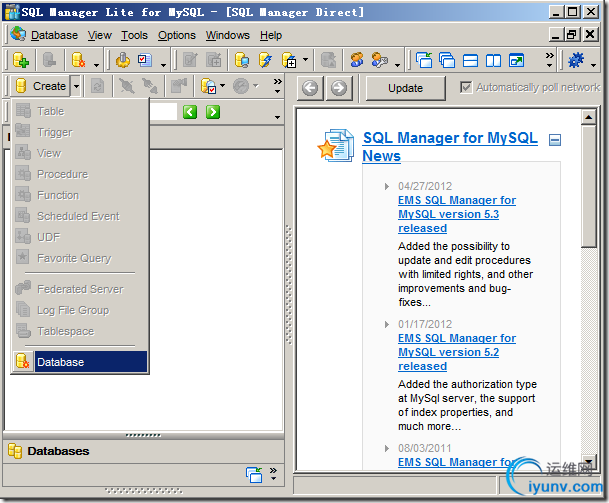Click the Execute Script lightning icon

(265, 60)
